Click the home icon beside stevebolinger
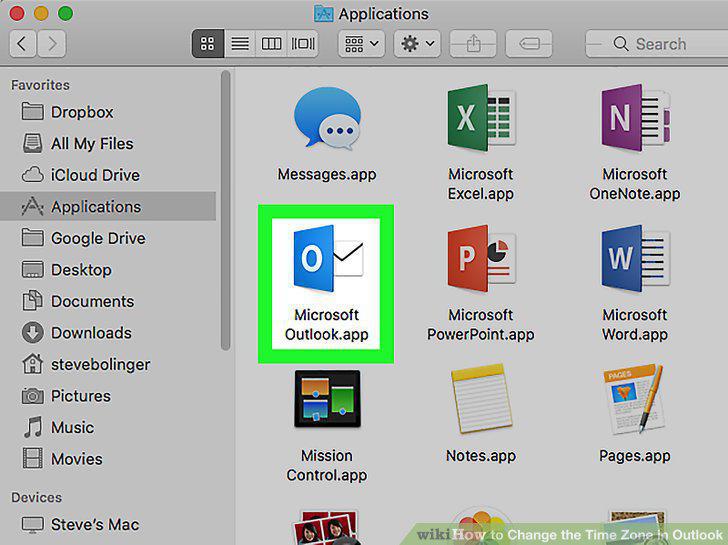728x545 pixels. point(32,363)
